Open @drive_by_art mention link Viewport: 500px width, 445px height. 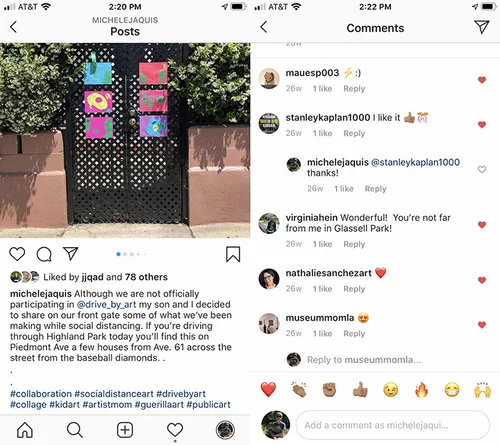point(106,304)
